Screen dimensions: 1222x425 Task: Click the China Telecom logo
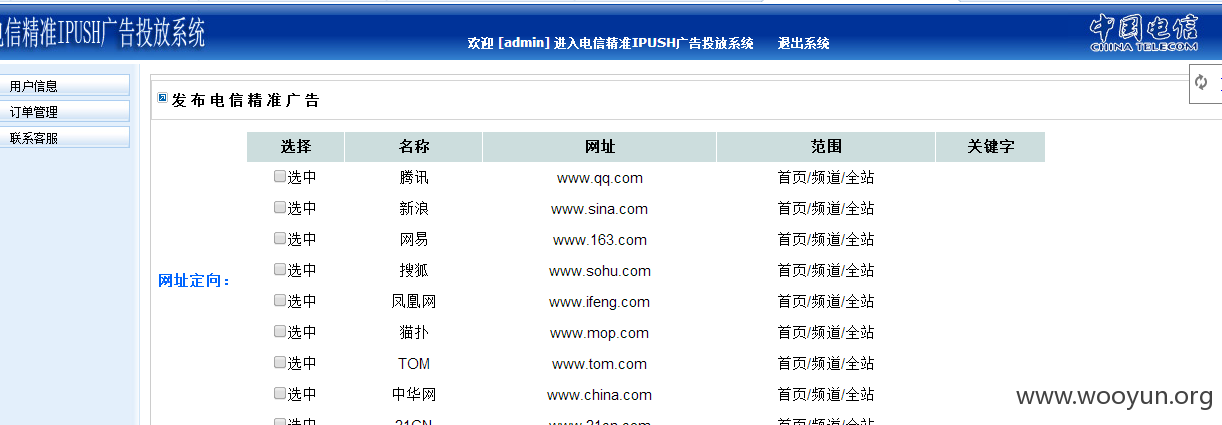pyautogui.click(x=1144, y=34)
